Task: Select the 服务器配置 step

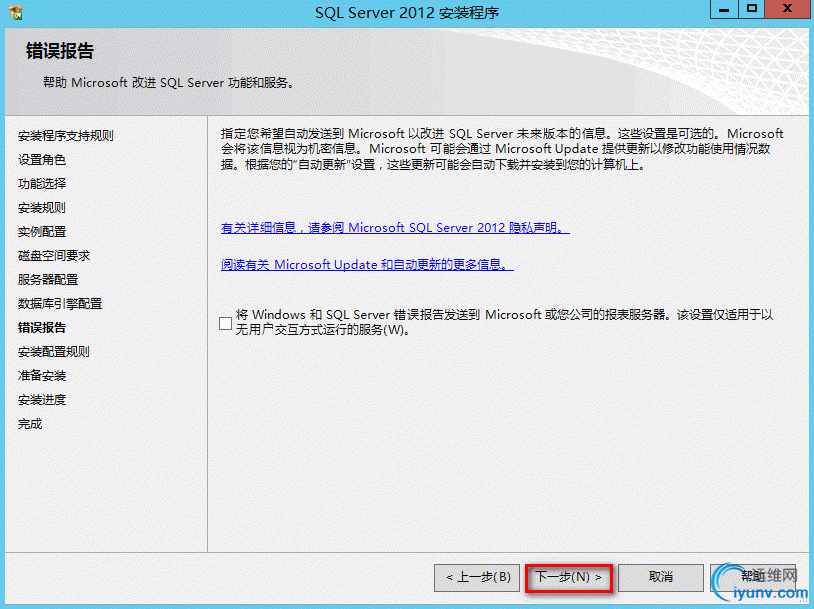Action: pos(48,280)
